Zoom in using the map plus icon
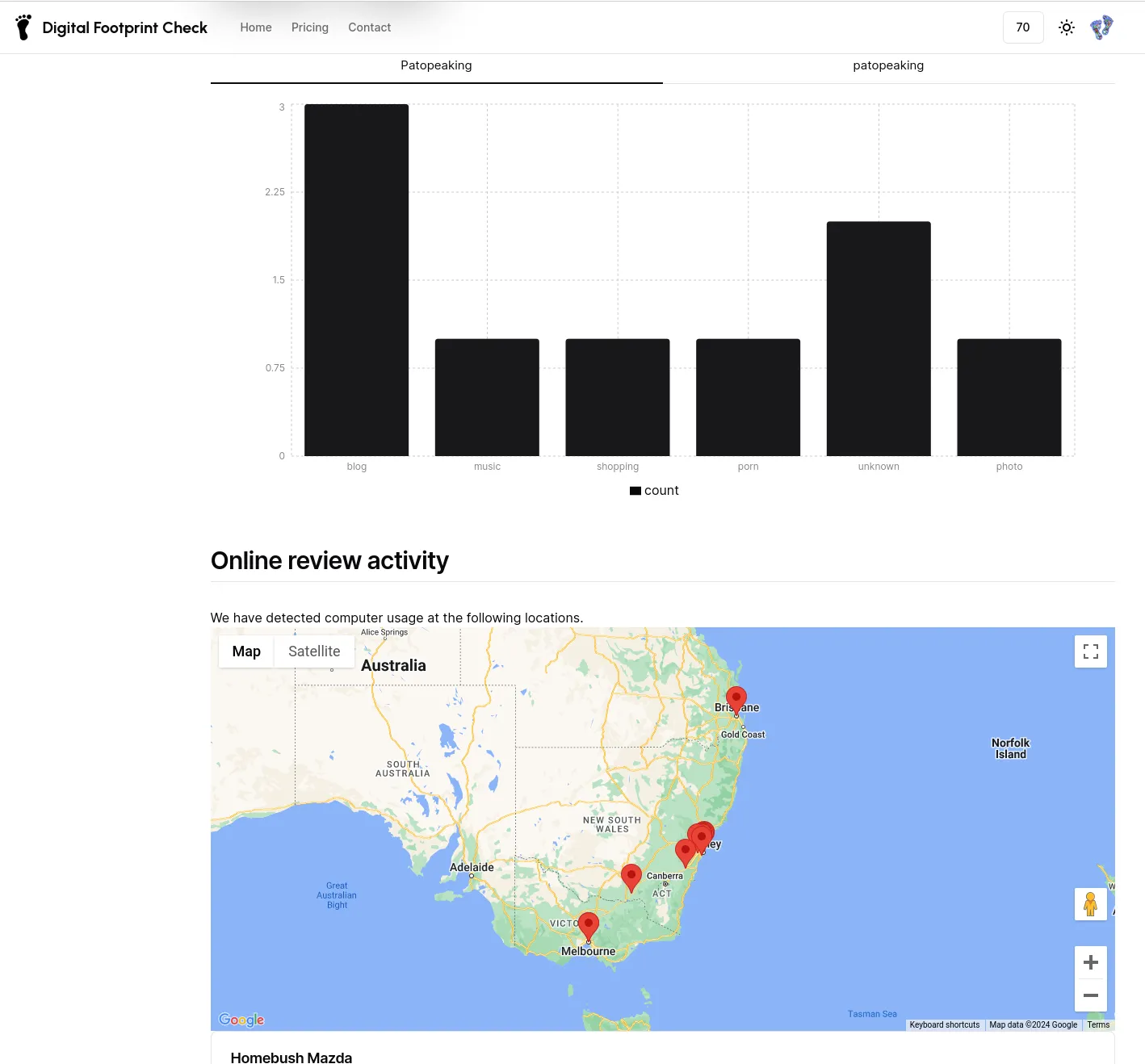 pos(1091,961)
